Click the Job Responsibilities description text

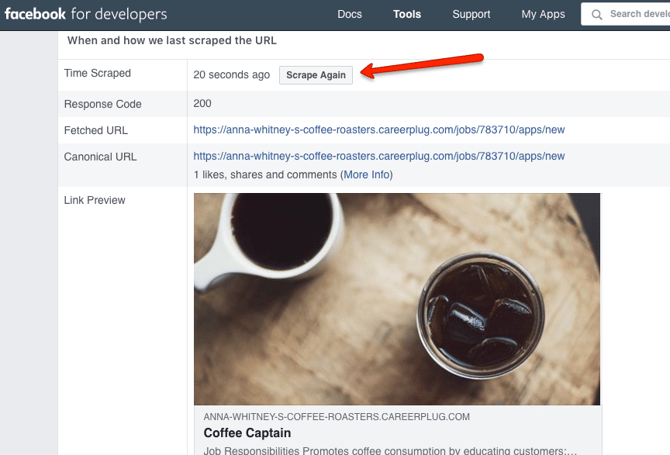pos(390,450)
